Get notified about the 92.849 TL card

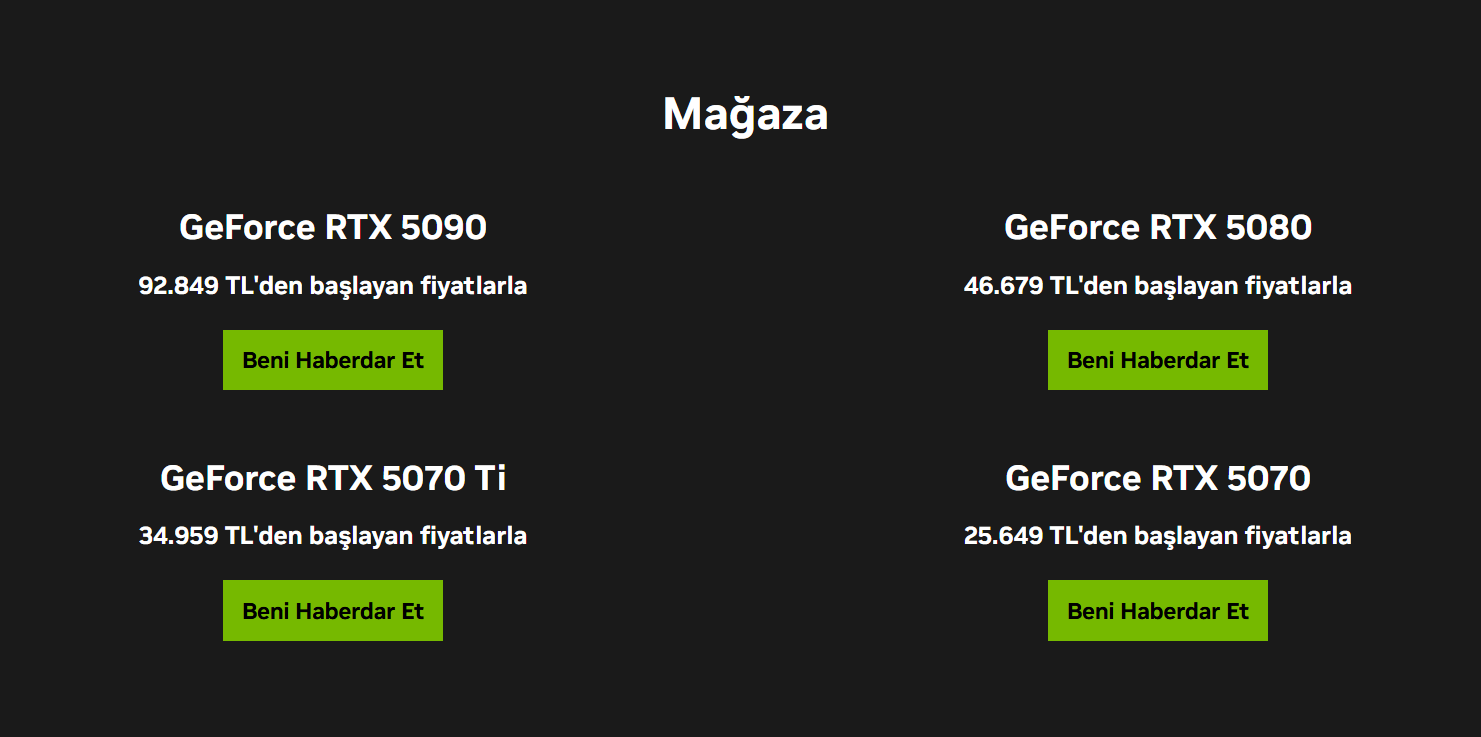(332, 360)
